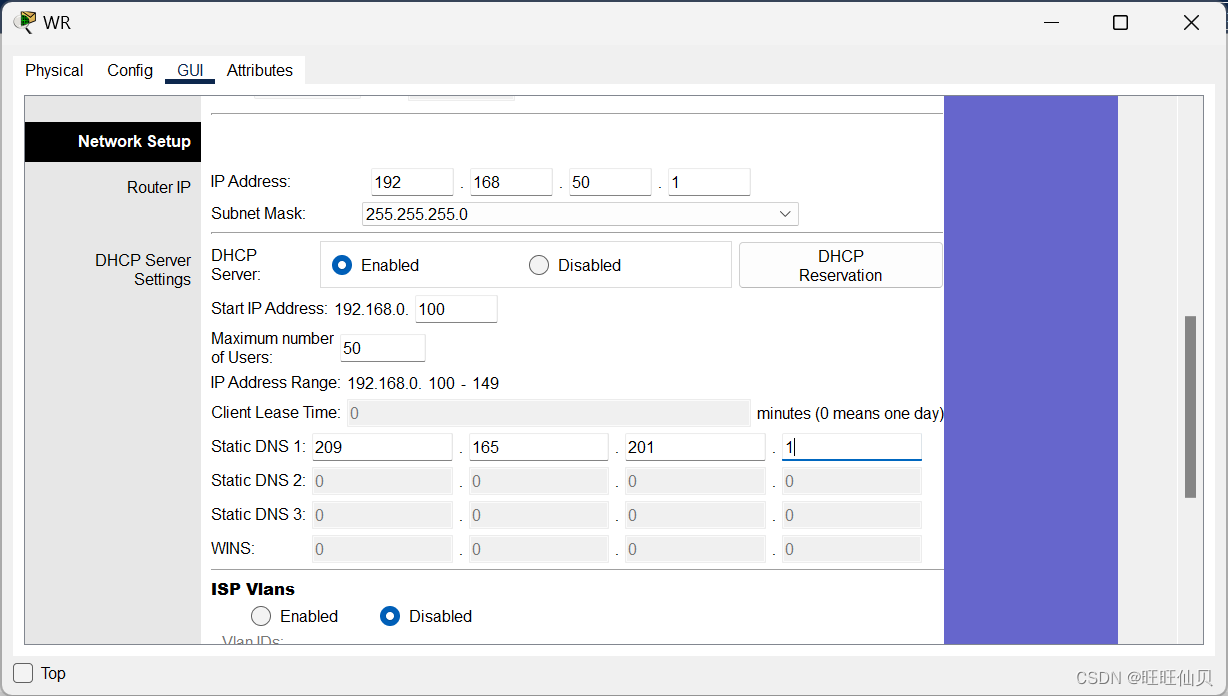
Task: Click Static DNS 3 first octet field
Action: (382, 515)
